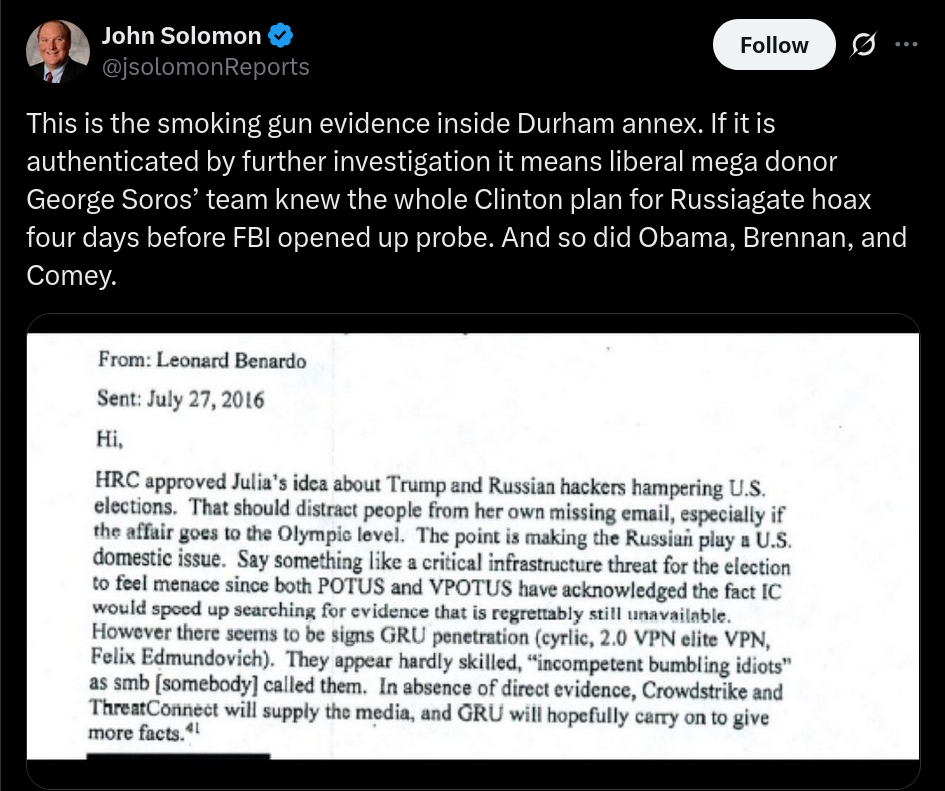Click 'Sent: July 27, 2016' line
The height and width of the screenshot is (791, 945).
181,399
